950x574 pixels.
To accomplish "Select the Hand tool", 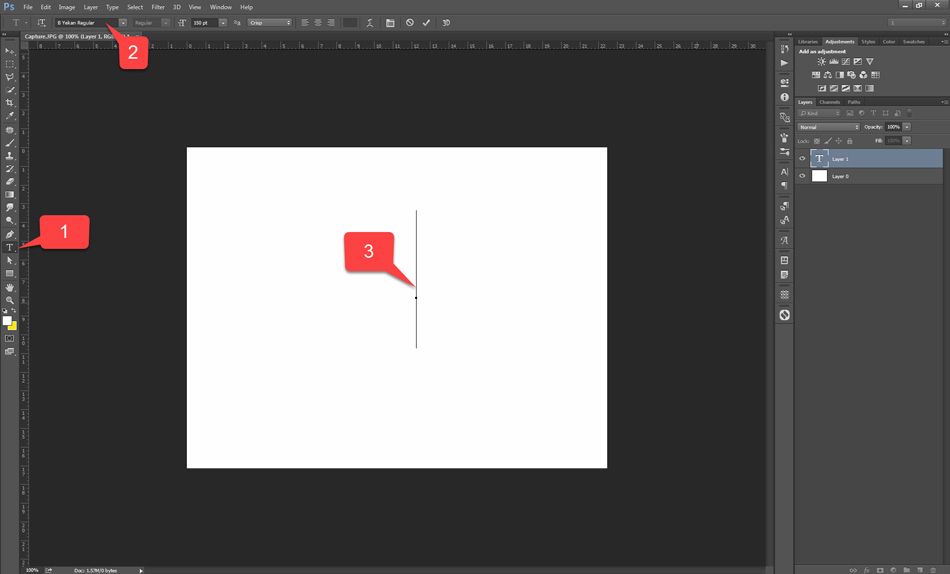I will (10, 287).
